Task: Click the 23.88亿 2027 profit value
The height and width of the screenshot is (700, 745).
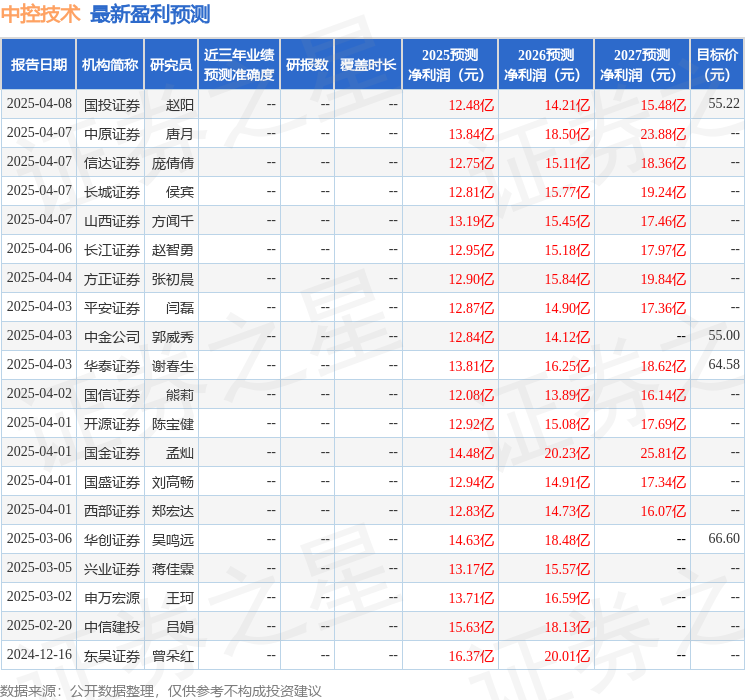Action: [x=663, y=134]
